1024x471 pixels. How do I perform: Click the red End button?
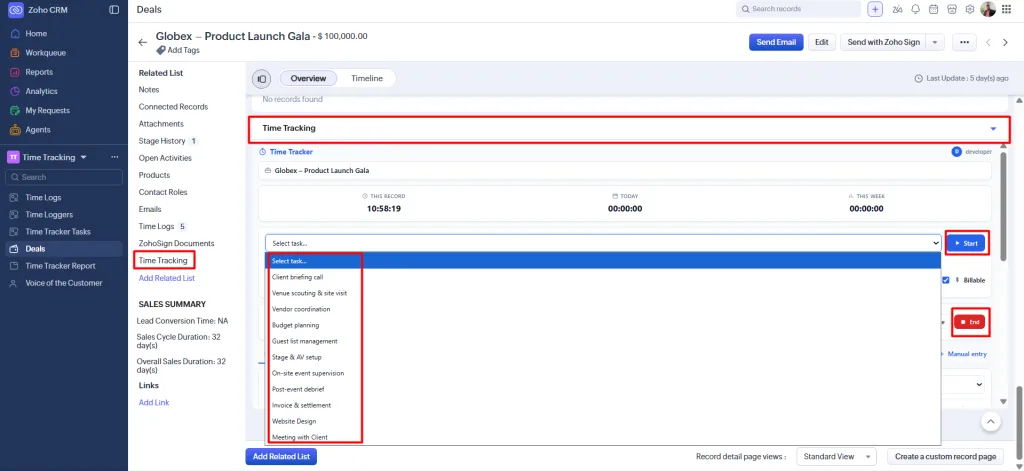point(970,322)
